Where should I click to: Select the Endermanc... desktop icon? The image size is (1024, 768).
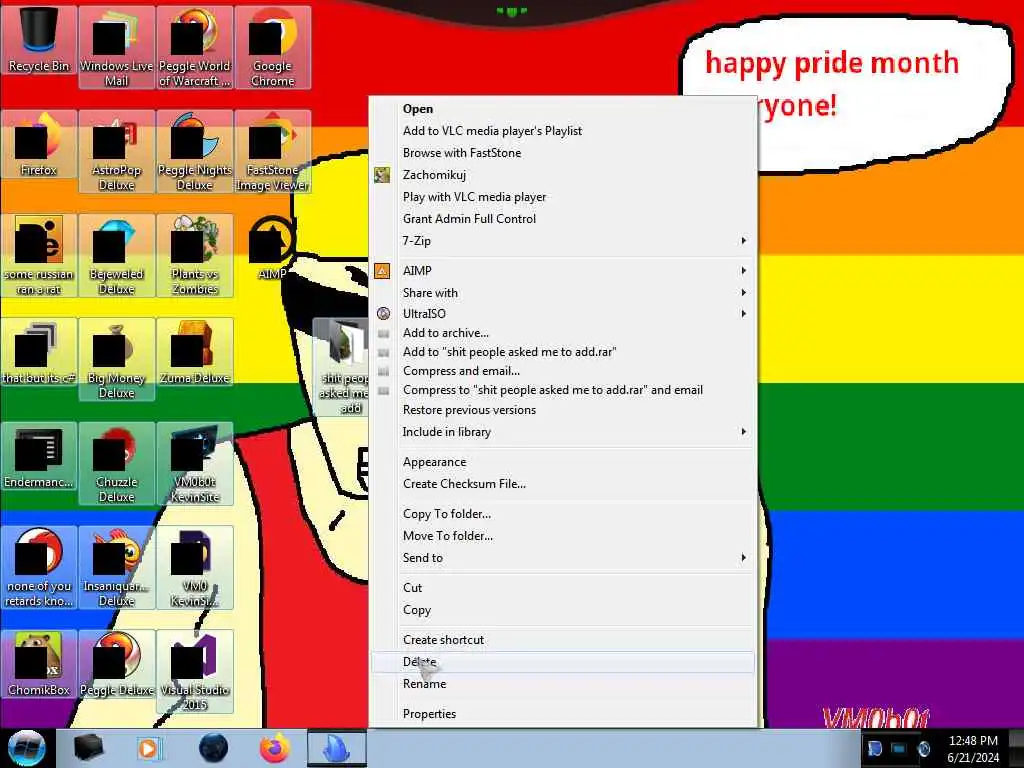pos(39,456)
